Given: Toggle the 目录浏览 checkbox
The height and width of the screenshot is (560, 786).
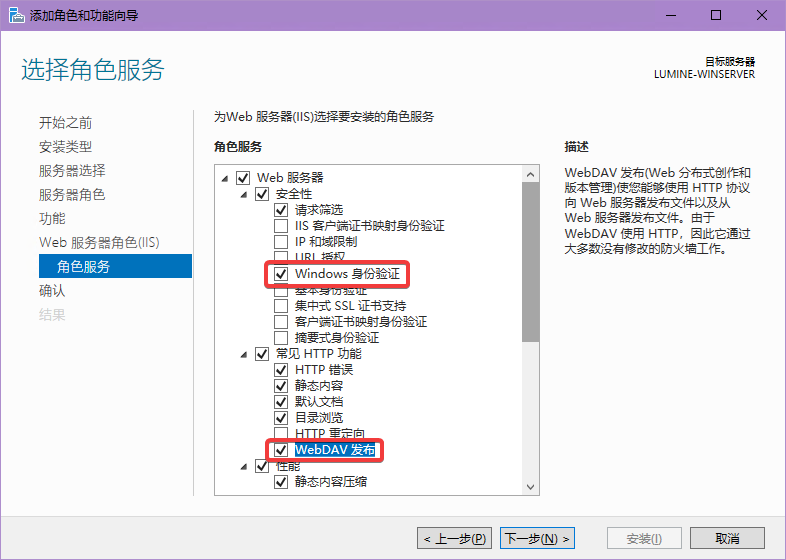Looking at the screenshot, I should [281, 418].
